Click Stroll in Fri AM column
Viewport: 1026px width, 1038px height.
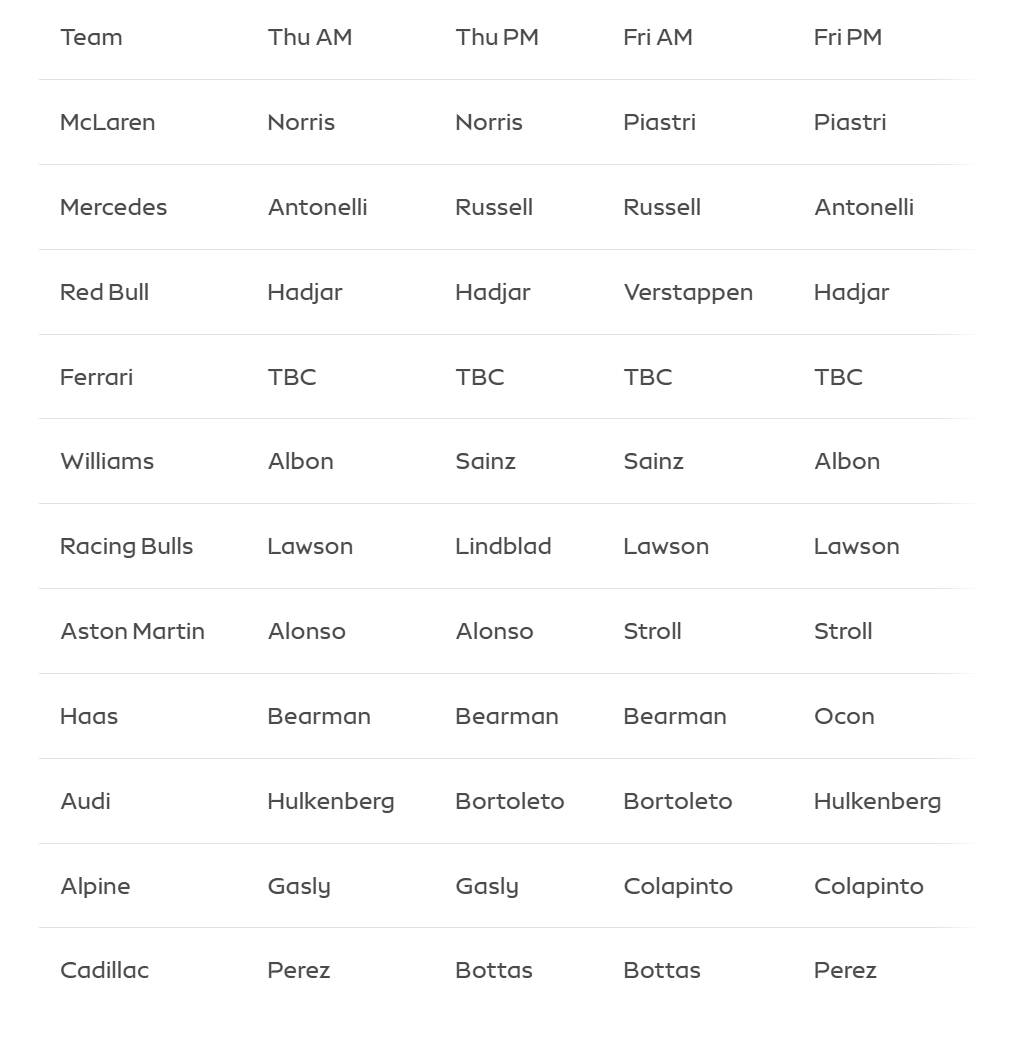[x=652, y=631]
